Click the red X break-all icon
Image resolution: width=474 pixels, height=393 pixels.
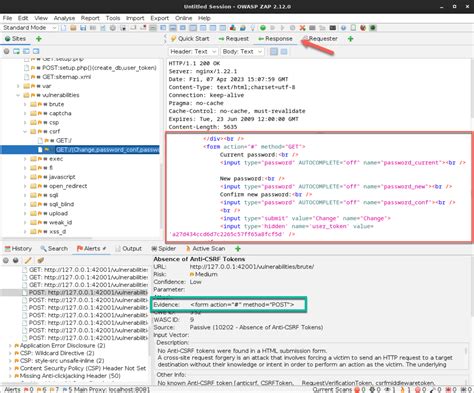[x=302, y=28]
